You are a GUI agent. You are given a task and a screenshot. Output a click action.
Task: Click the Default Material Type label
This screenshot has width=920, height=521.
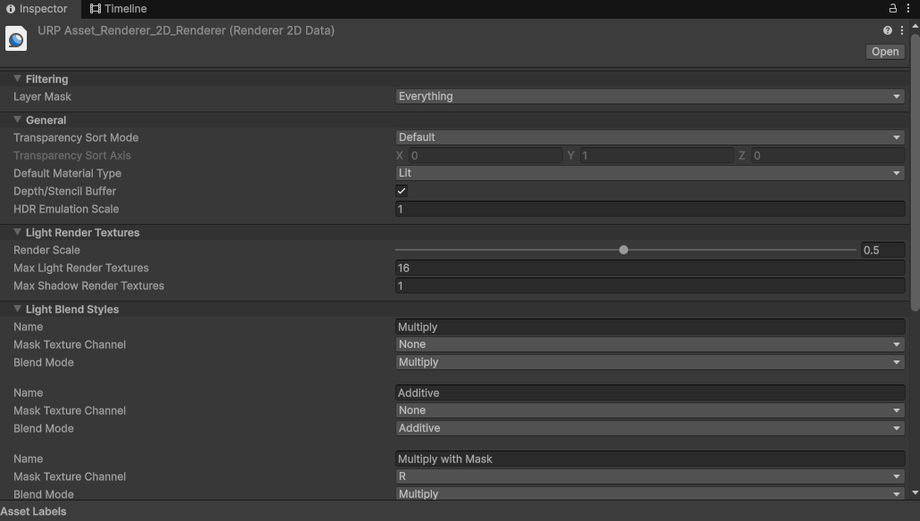pyautogui.click(x=67, y=174)
